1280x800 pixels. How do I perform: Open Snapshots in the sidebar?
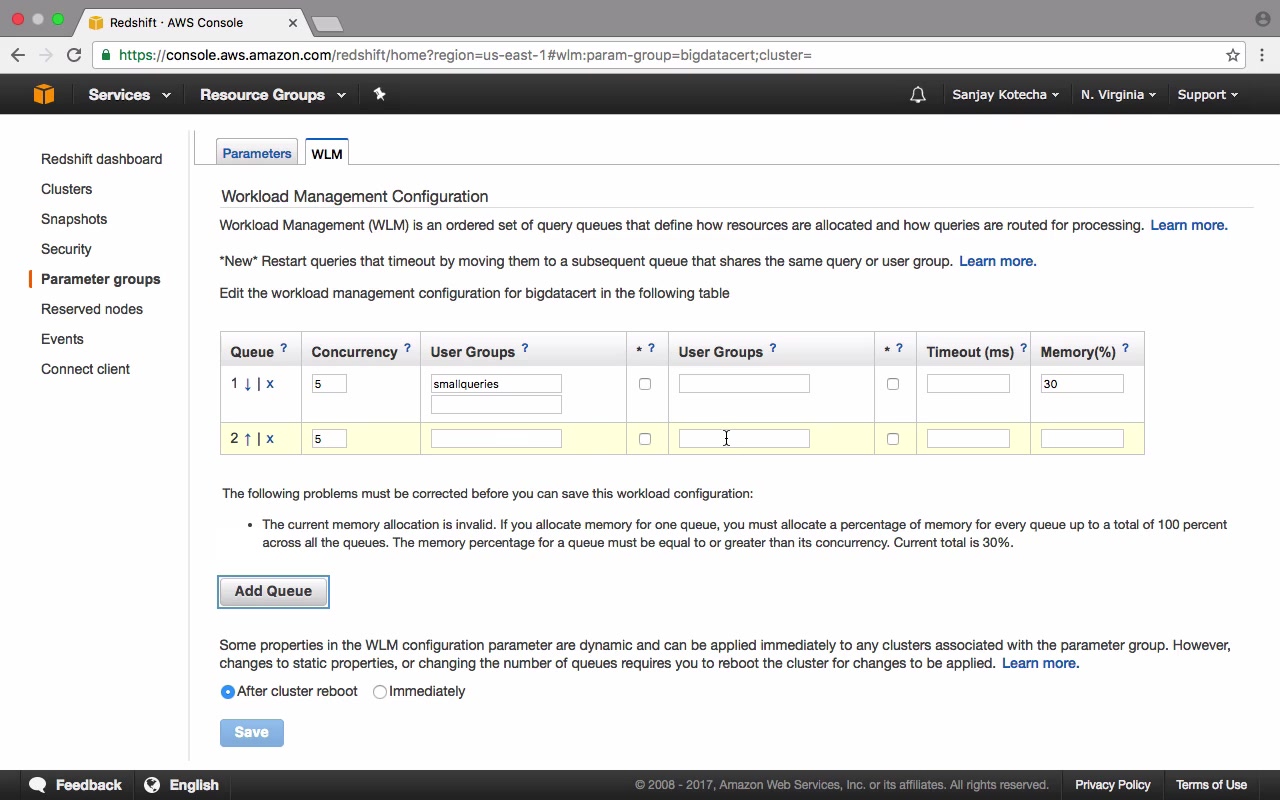[x=74, y=219]
